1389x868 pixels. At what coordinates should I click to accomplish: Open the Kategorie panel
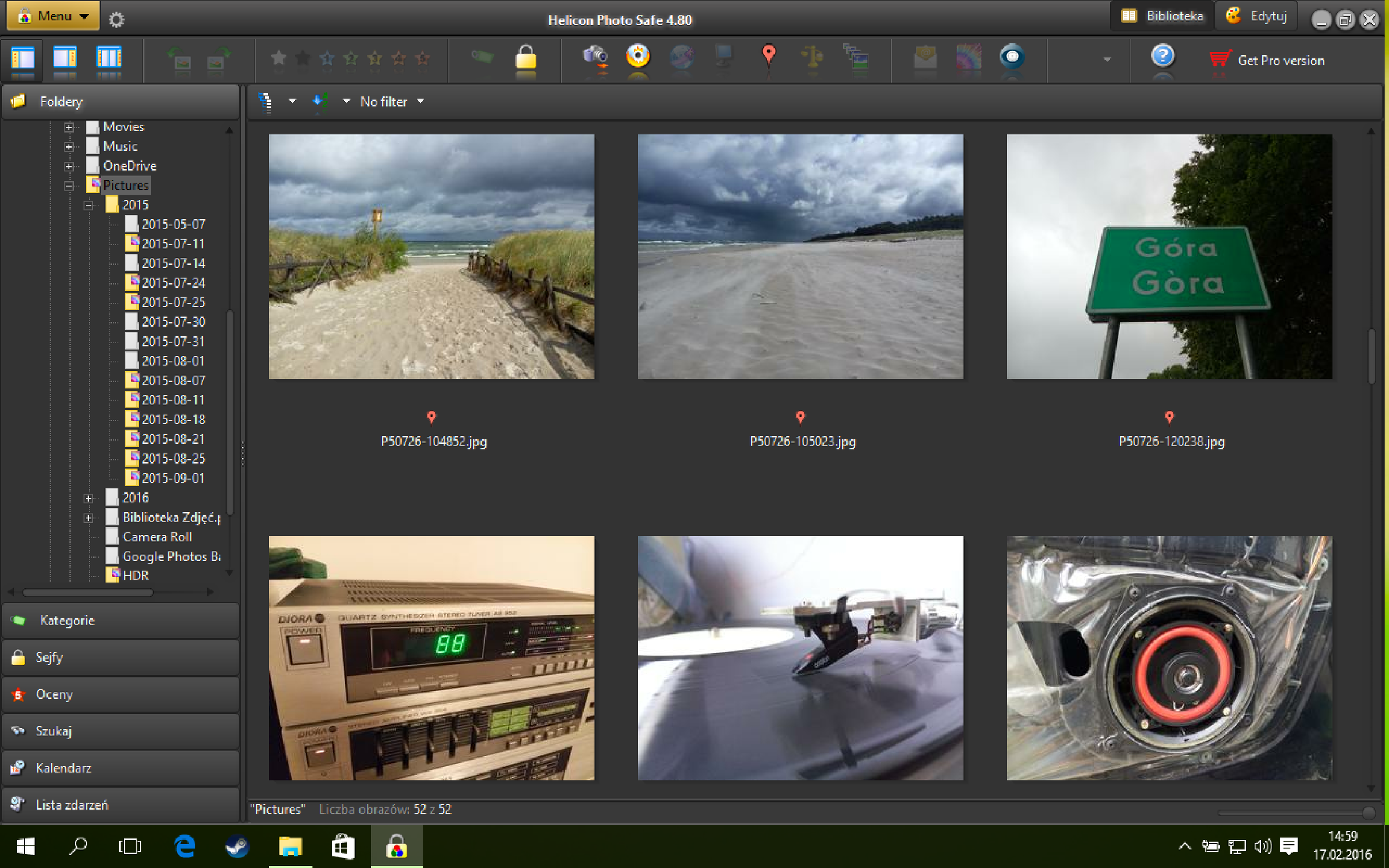120,620
